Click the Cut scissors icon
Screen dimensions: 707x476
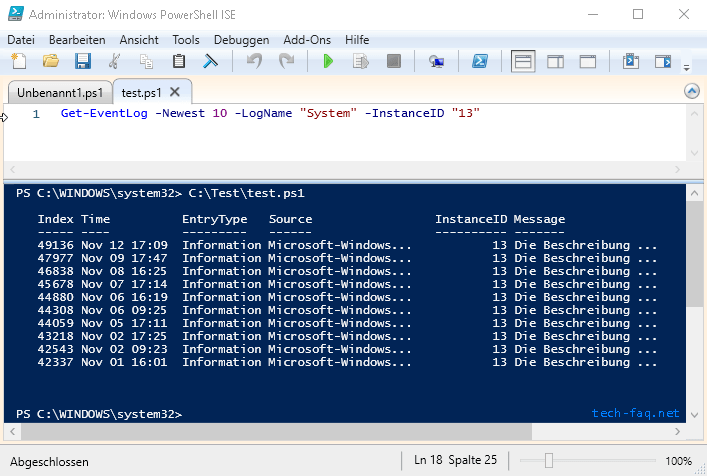coord(115,62)
